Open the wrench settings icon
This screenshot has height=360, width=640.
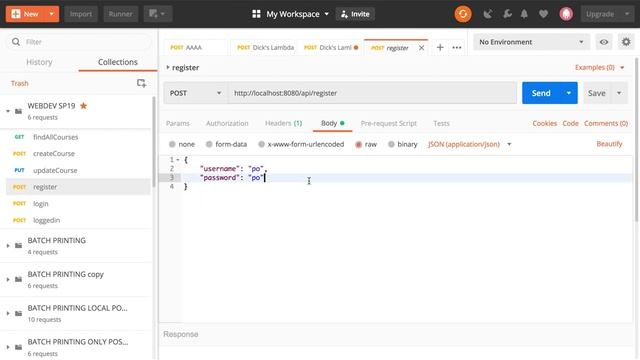tap(507, 14)
